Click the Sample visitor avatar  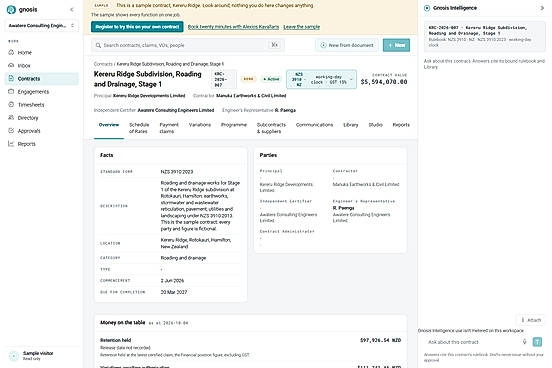(14, 356)
